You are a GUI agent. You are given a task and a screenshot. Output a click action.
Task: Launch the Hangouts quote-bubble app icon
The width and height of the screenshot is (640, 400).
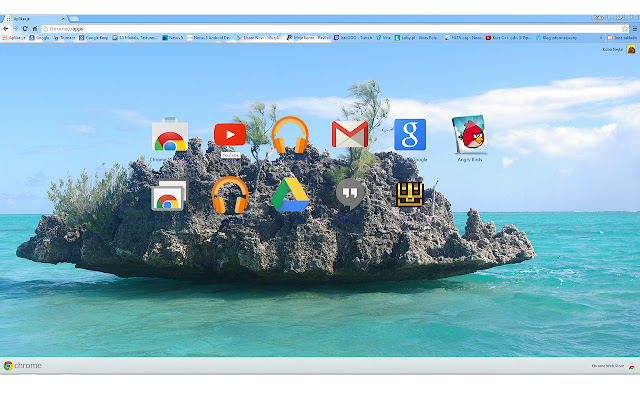pos(350,193)
